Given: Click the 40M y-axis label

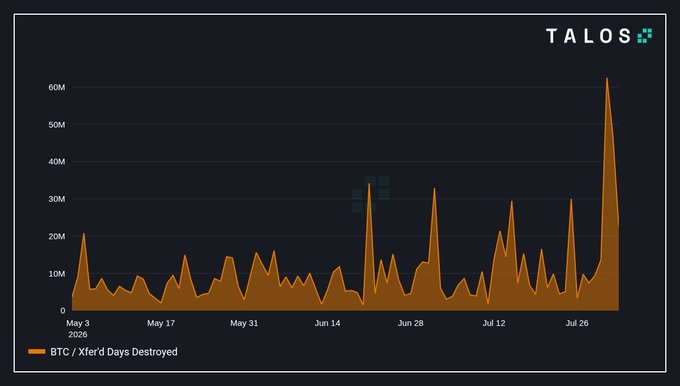Looking at the screenshot, I should click(57, 162).
